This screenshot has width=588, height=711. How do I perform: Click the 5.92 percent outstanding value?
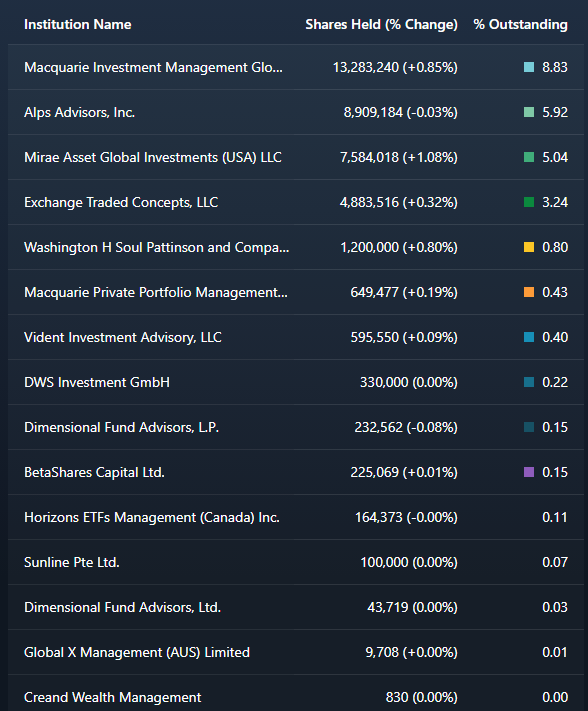tap(555, 112)
